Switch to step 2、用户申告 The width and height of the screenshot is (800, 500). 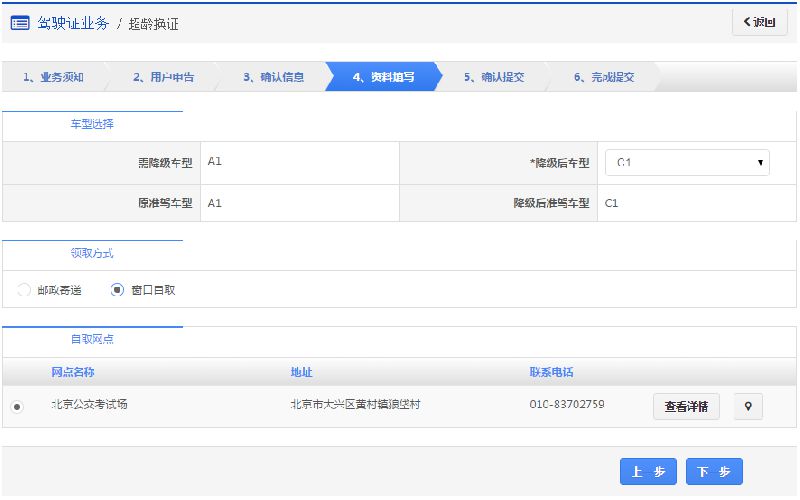point(163,77)
